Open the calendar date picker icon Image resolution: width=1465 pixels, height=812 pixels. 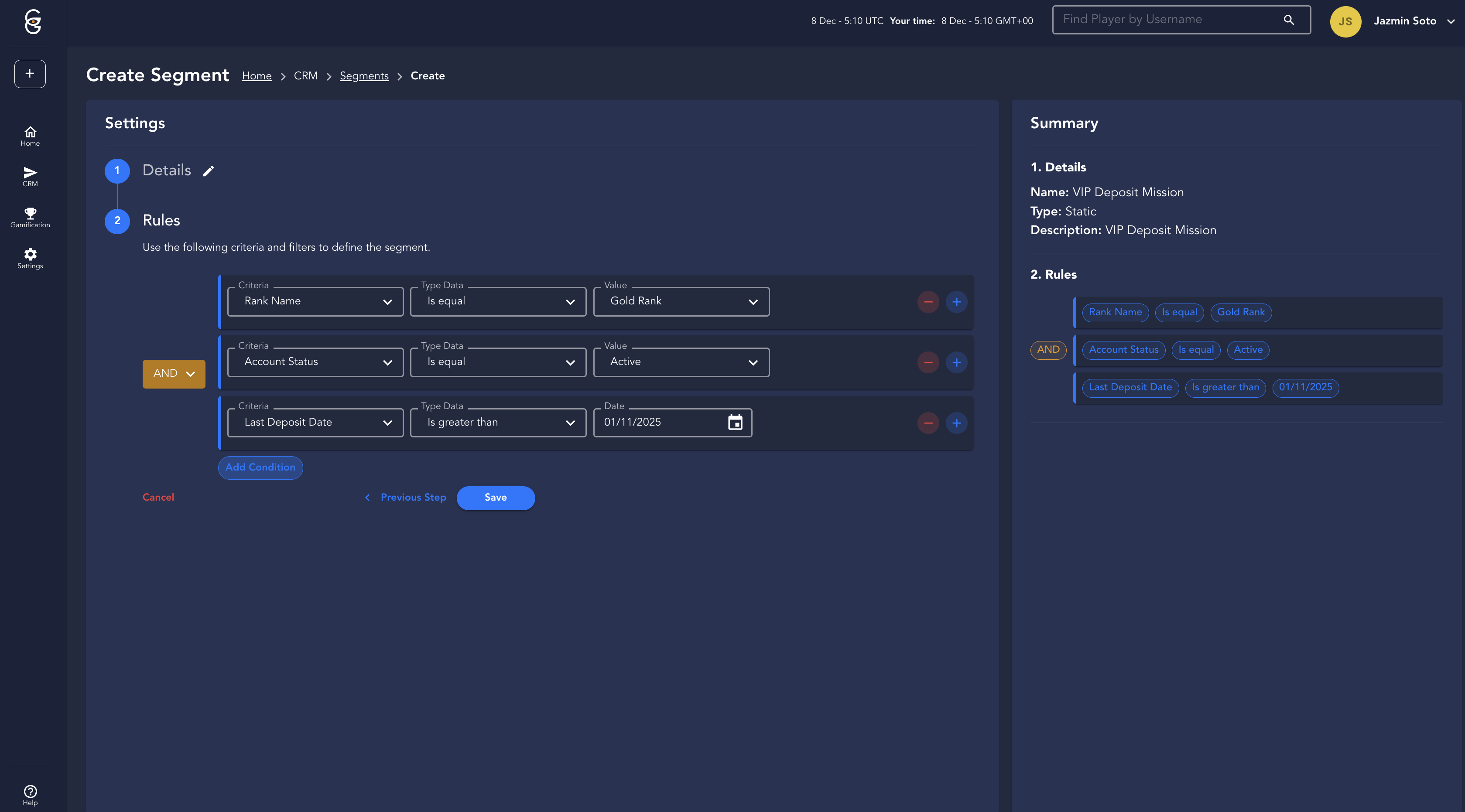point(735,423)
